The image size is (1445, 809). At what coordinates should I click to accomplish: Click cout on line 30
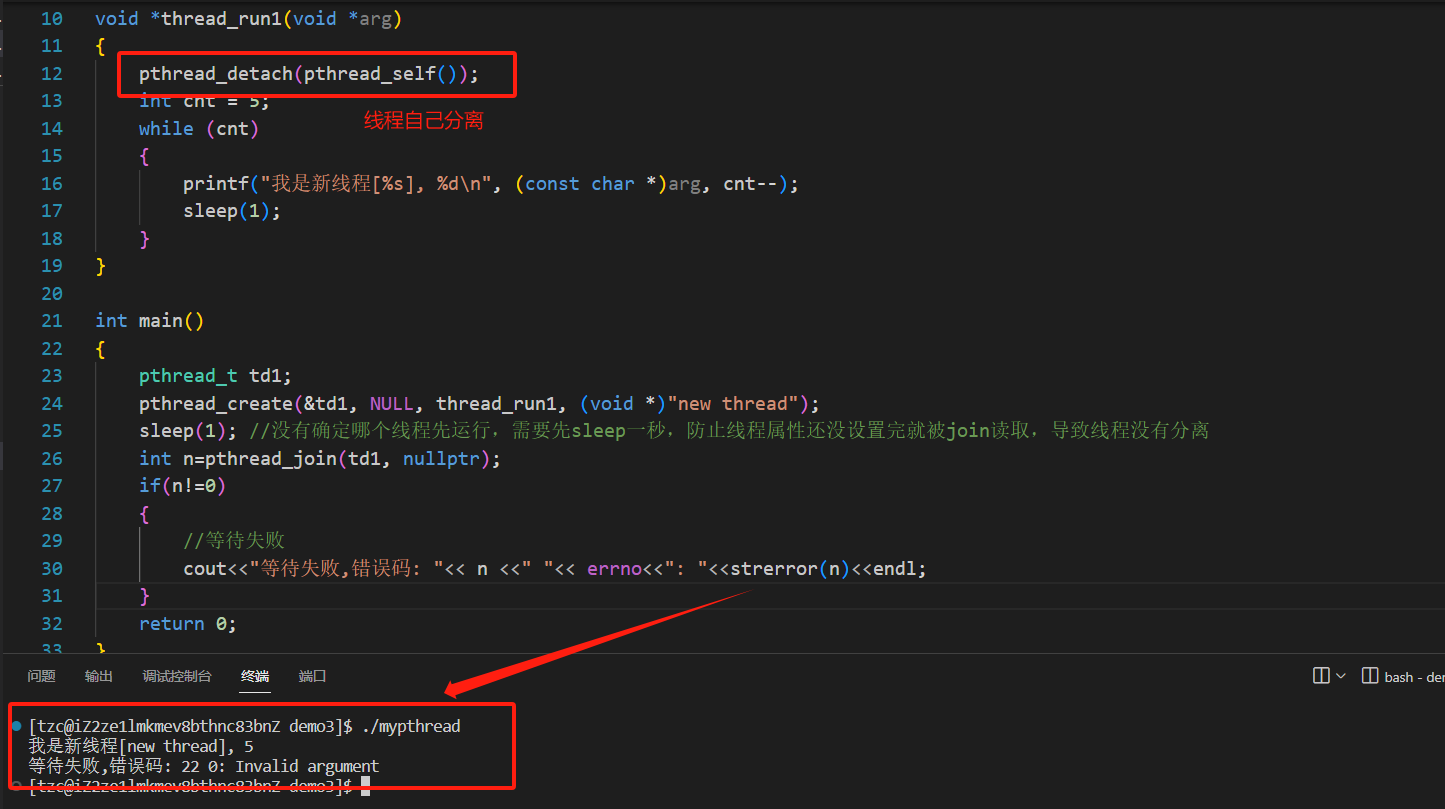click(205, 568)
